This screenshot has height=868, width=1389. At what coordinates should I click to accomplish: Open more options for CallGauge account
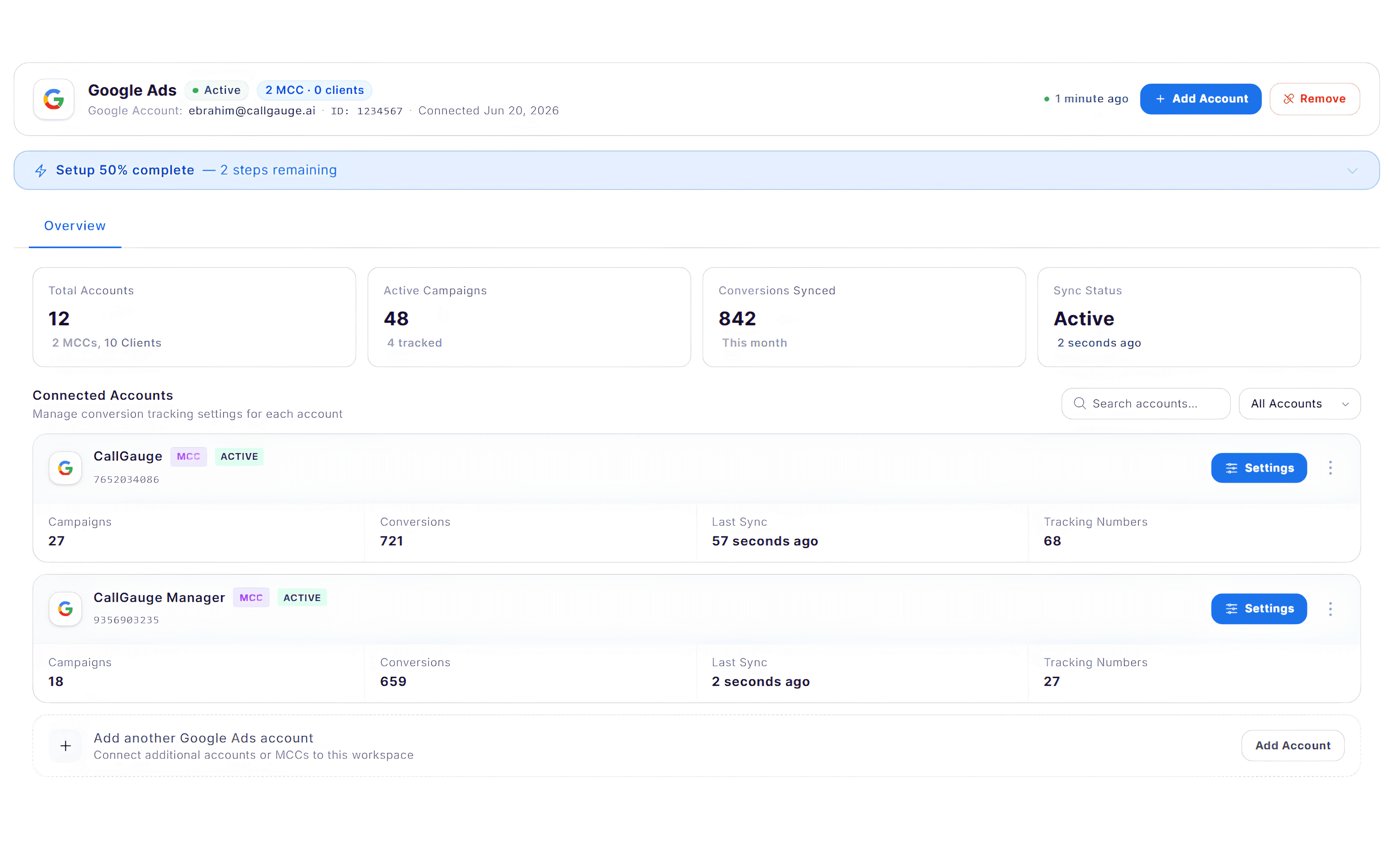(x=1330, y=468)
